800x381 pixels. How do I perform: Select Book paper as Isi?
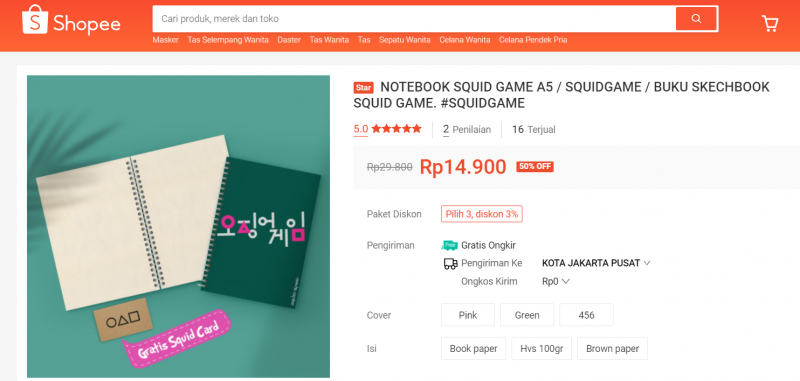coord(473,348)
